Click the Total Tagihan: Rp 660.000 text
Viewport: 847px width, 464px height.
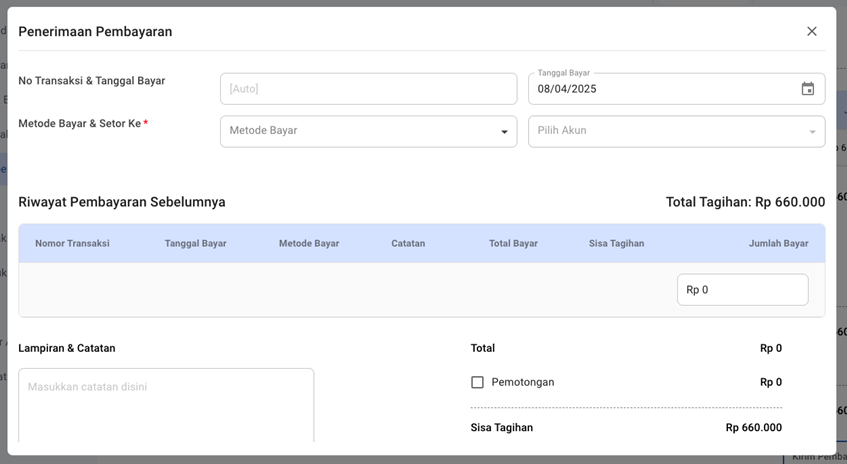[745, 202]
